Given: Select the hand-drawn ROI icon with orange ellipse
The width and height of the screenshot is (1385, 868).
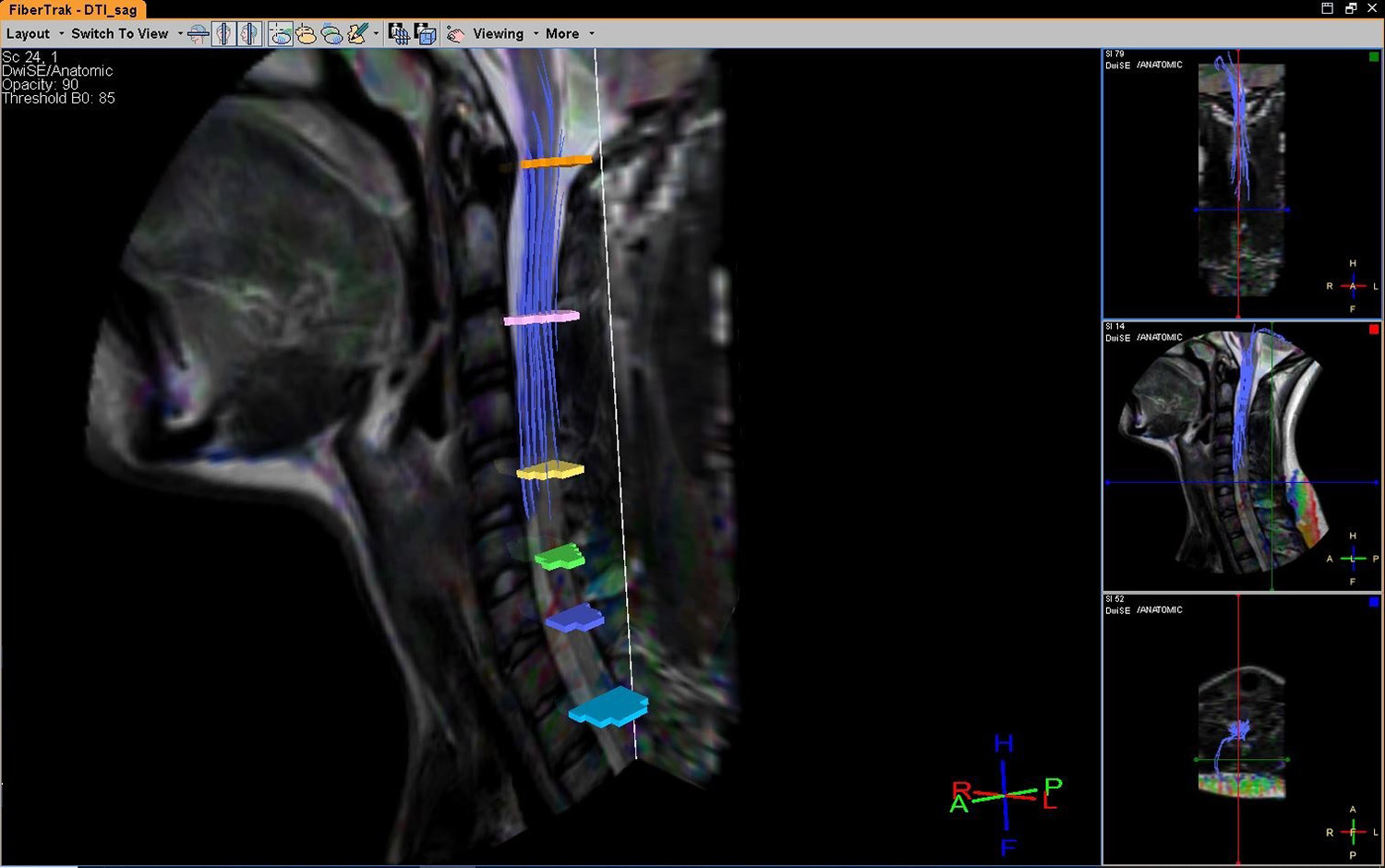Looking at the screenshot, I should tap(307, 34).
